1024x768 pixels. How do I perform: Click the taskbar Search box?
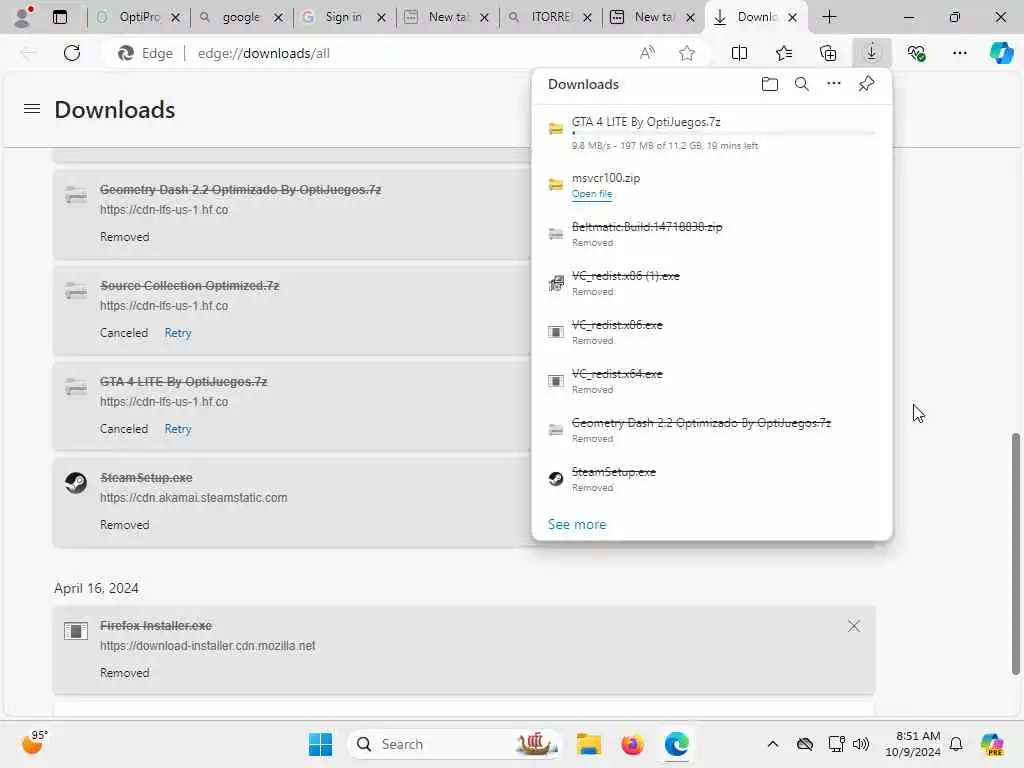click(x=455, y=744)
